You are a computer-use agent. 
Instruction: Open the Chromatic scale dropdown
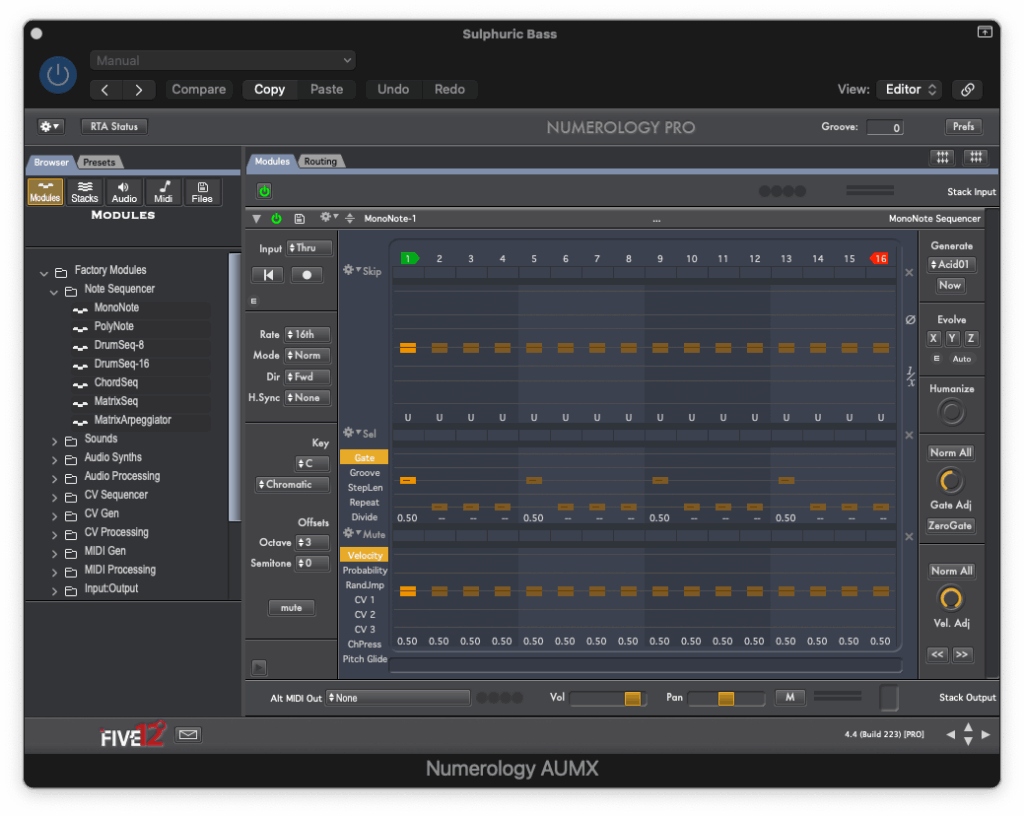(293, 484)
